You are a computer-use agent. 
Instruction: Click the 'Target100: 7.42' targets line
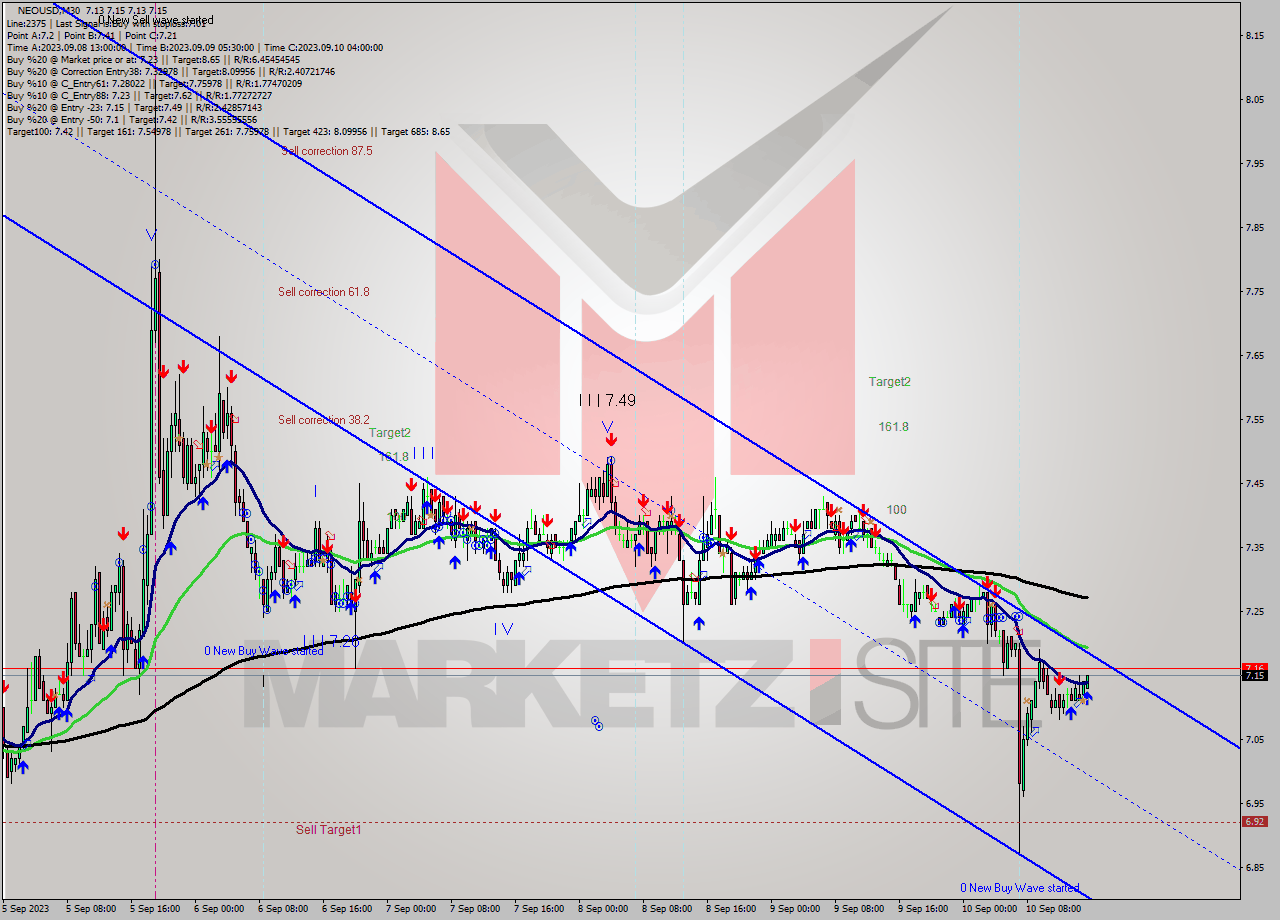tap(228, 131)
